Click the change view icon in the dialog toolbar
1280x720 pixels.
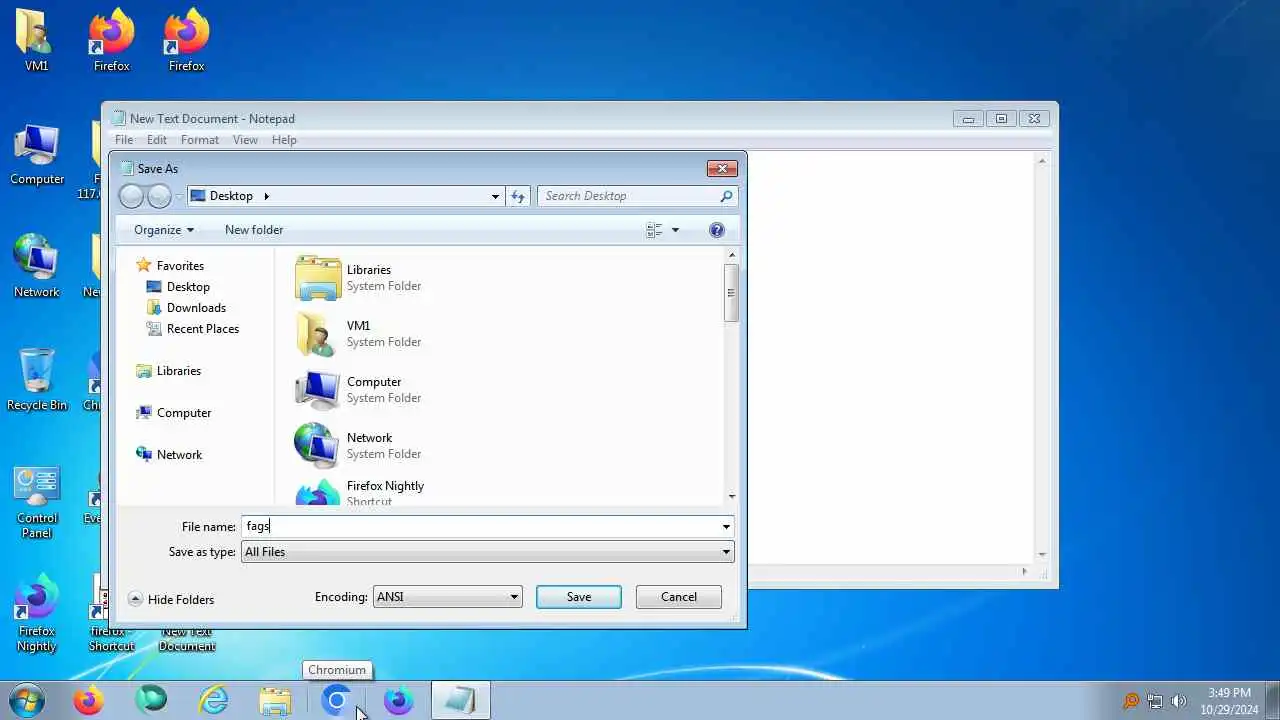654,230
